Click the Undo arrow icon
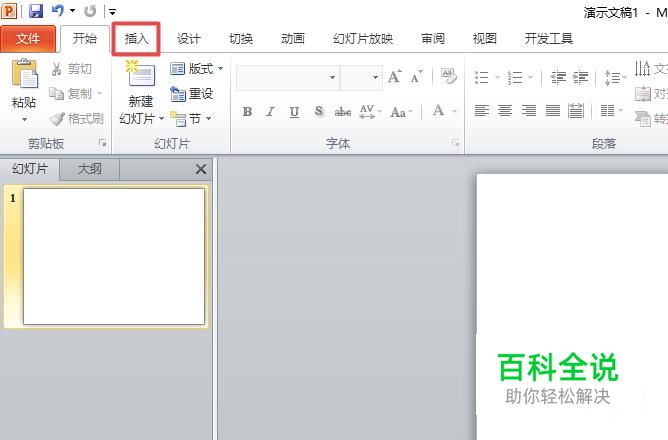Screen dimensions: 668x440 pyautogui.click(x=58, y=10)
